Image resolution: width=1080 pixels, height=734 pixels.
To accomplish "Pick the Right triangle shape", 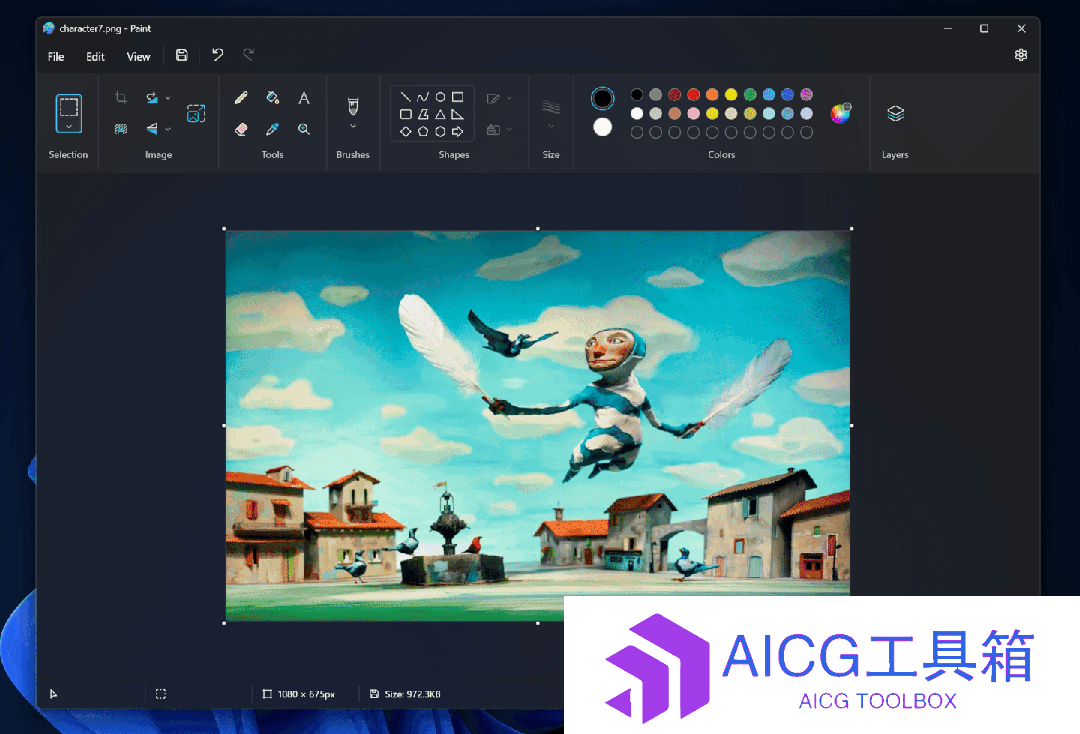I will pyautogui.click(x=457, y=114).
